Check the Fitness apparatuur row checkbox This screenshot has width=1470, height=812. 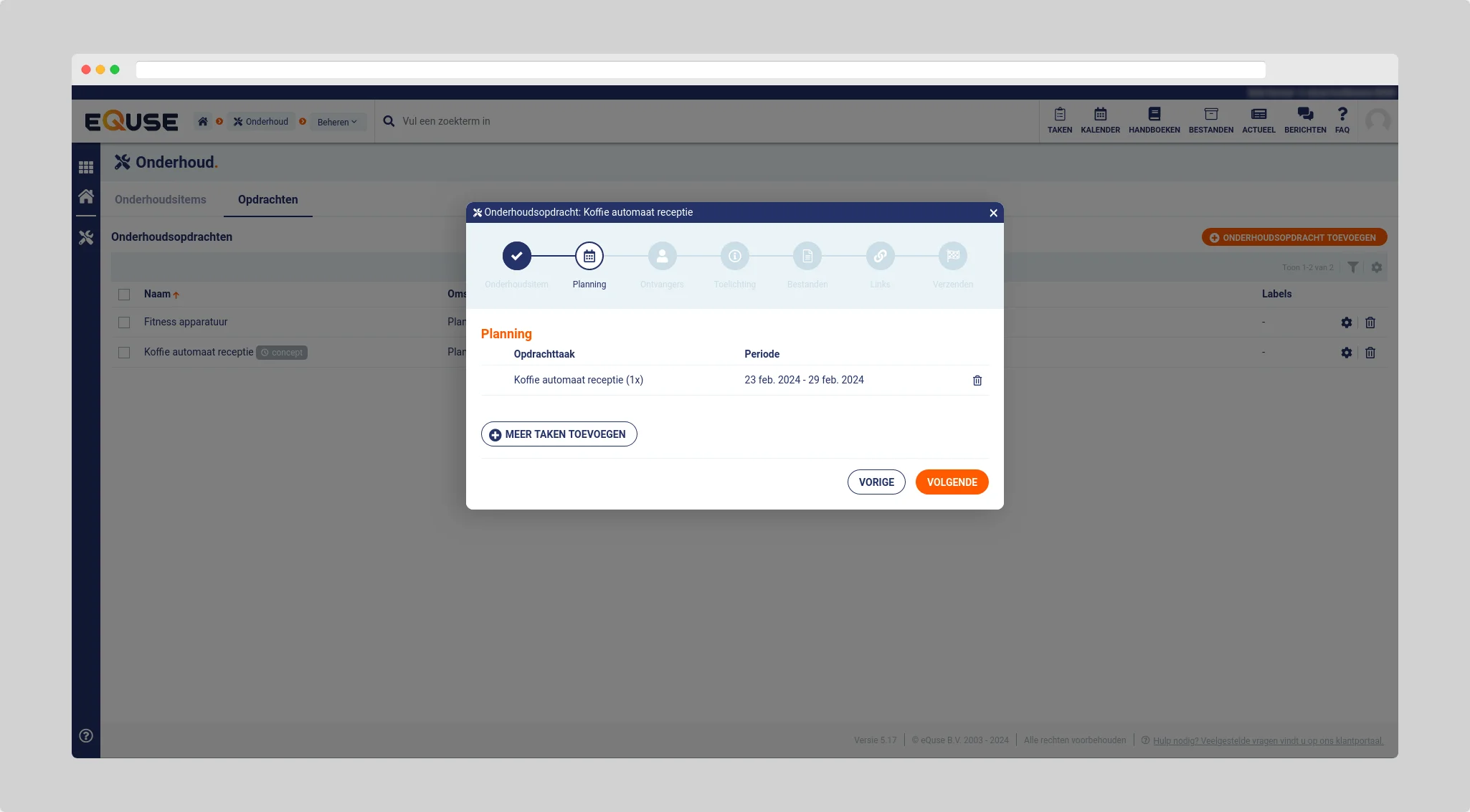124,323
